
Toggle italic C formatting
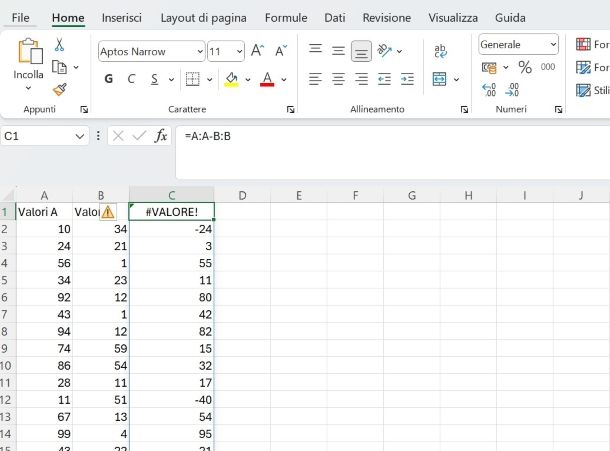[x=131, y=79]
